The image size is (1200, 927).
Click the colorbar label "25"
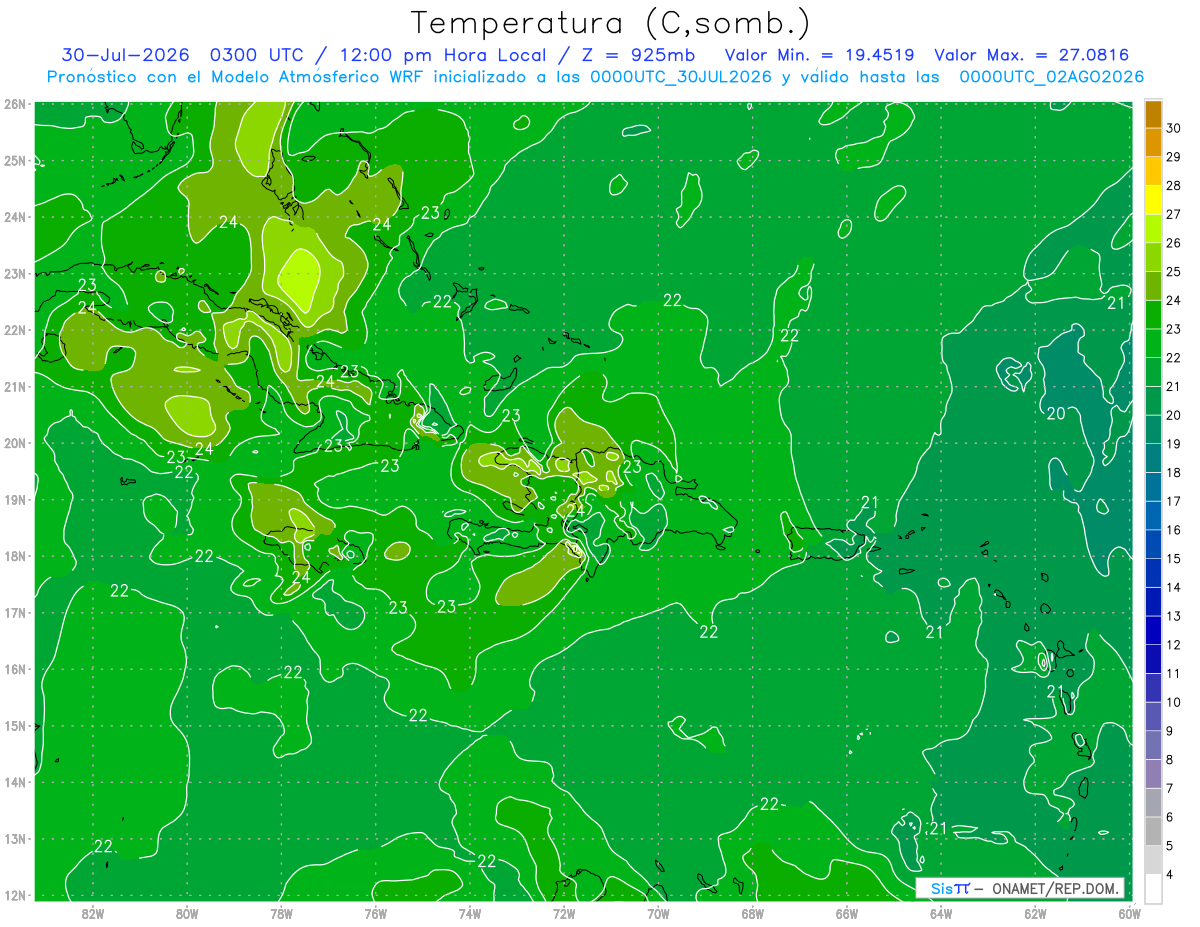point(1174,271)
